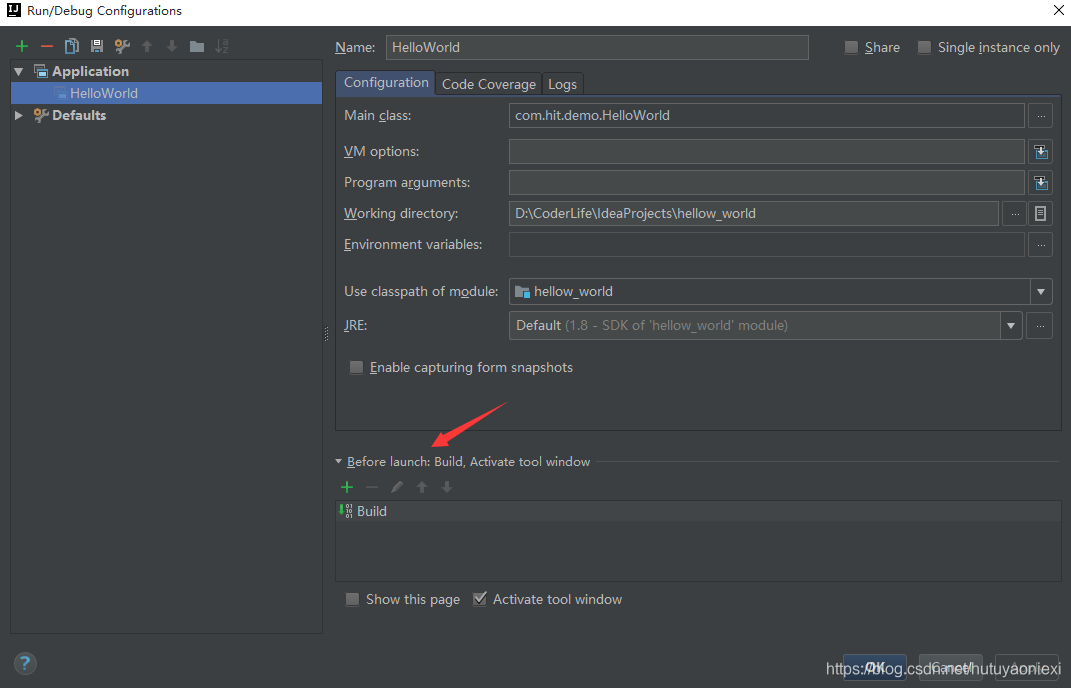Expand the Program arguments field
The width and height of the screenshot is (1071, 688).
click(1040, 182)
